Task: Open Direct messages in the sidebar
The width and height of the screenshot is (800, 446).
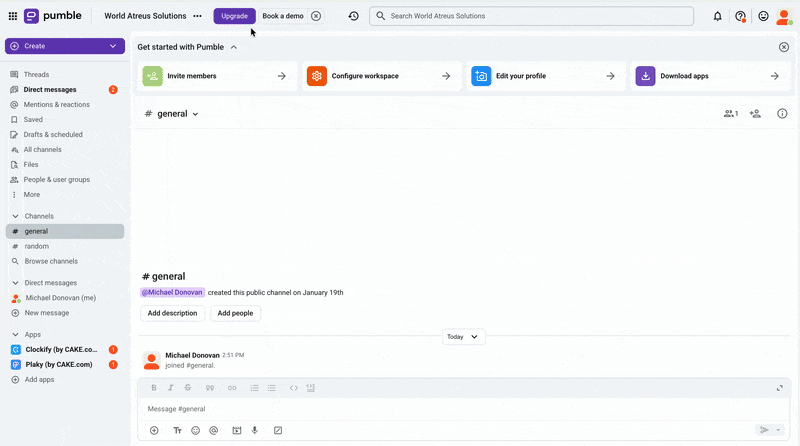Action: click(x=50, y=90)
